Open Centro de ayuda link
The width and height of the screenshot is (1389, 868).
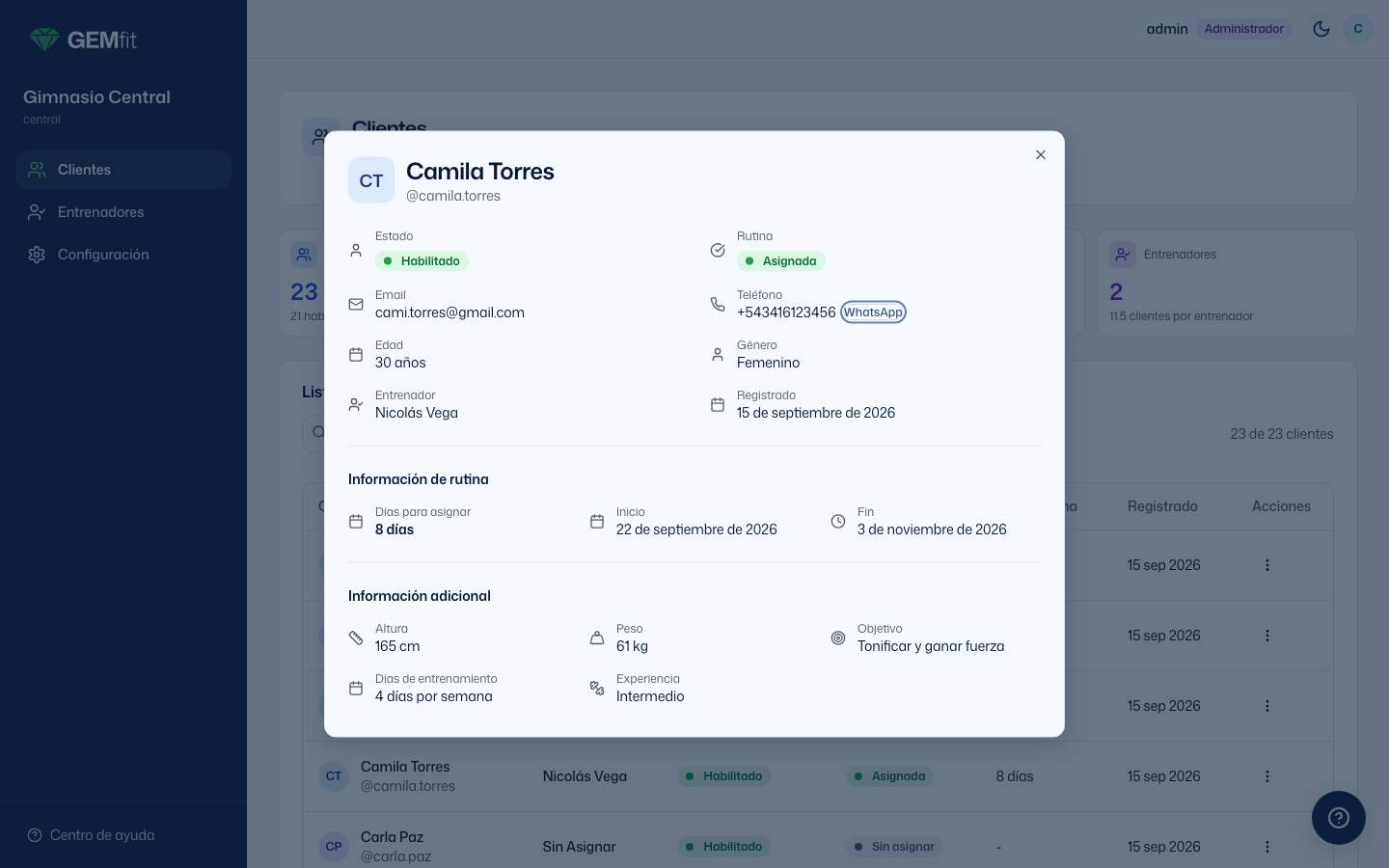91,835
